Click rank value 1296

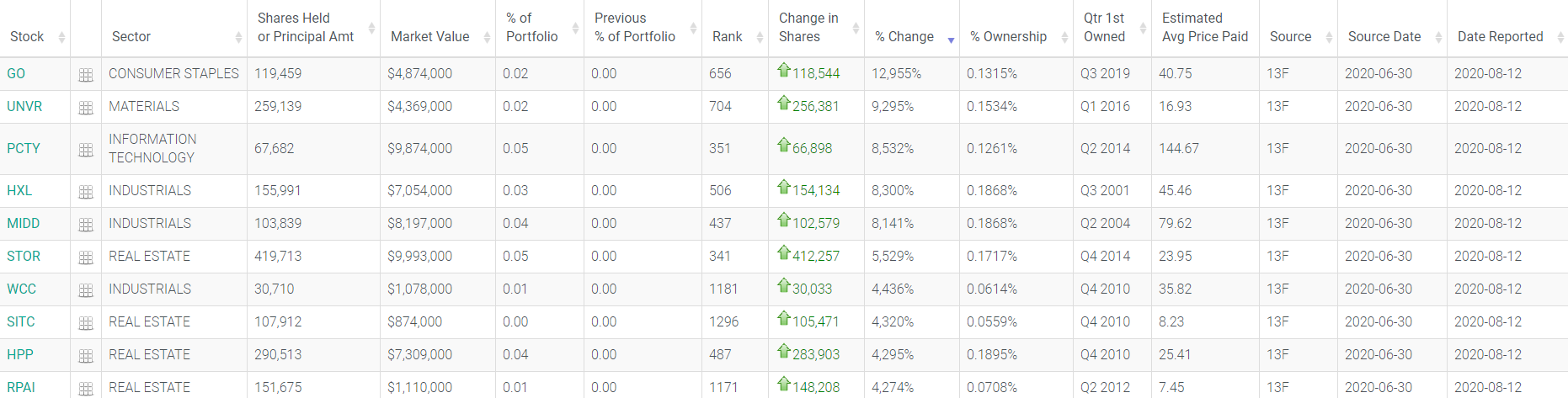pyautogui.click(x=724, y=322)
